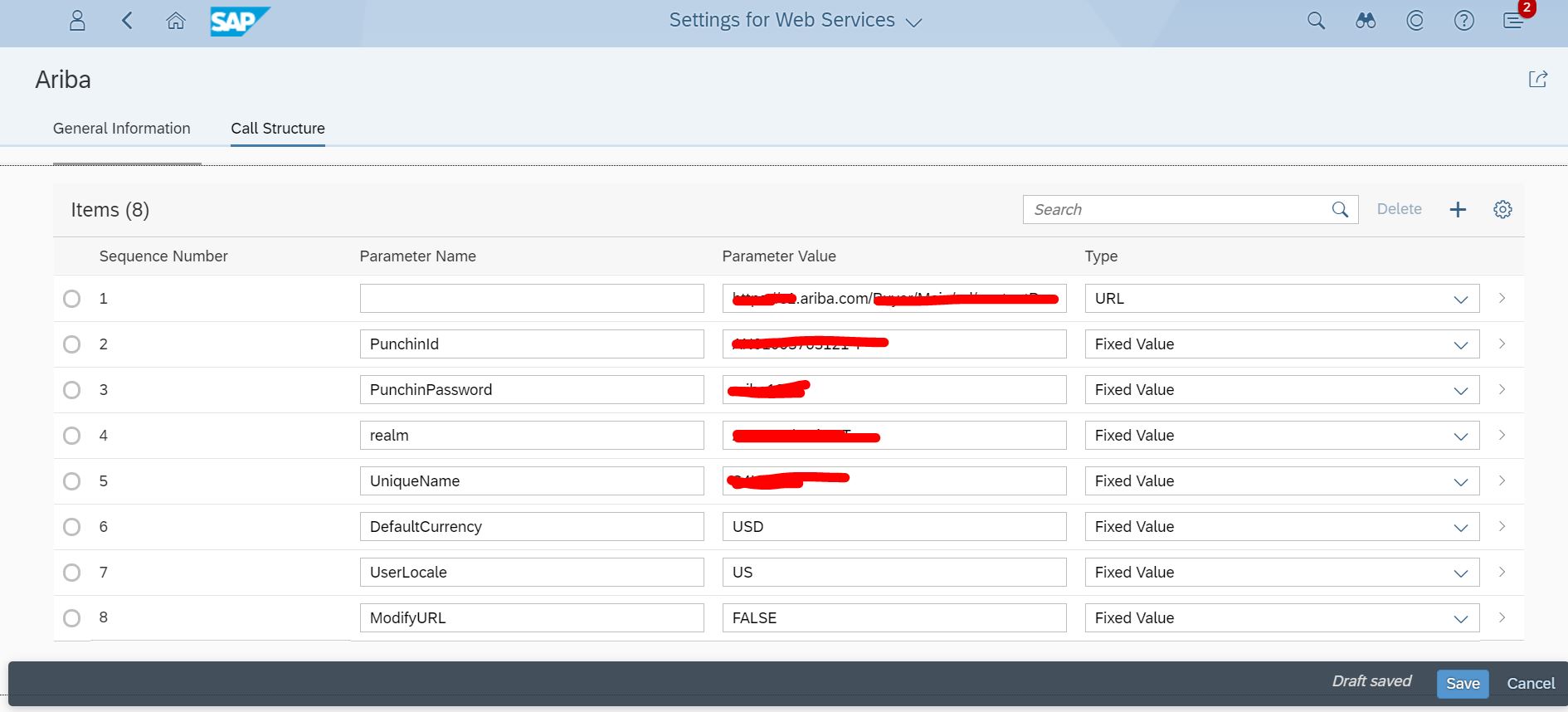Open the user profile icon
The height and width of the screenshot is (712, 1568).
tap(77, 21)
